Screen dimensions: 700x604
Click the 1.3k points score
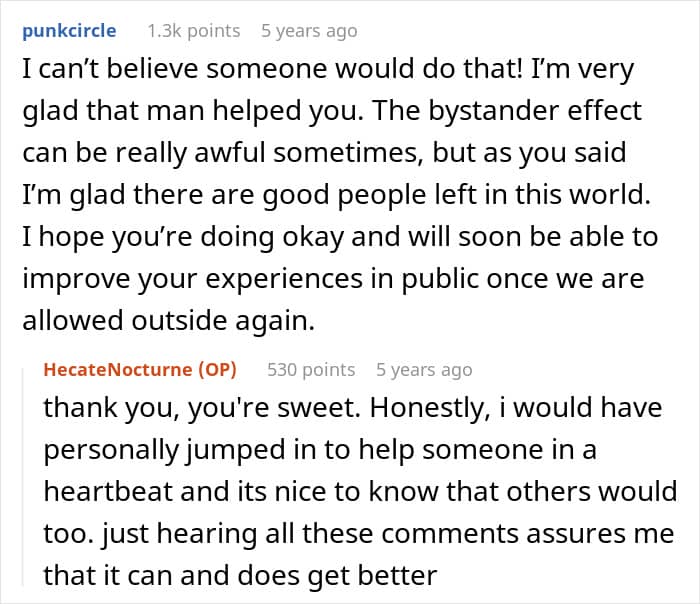pyautogui.click(x=193, y=31)
